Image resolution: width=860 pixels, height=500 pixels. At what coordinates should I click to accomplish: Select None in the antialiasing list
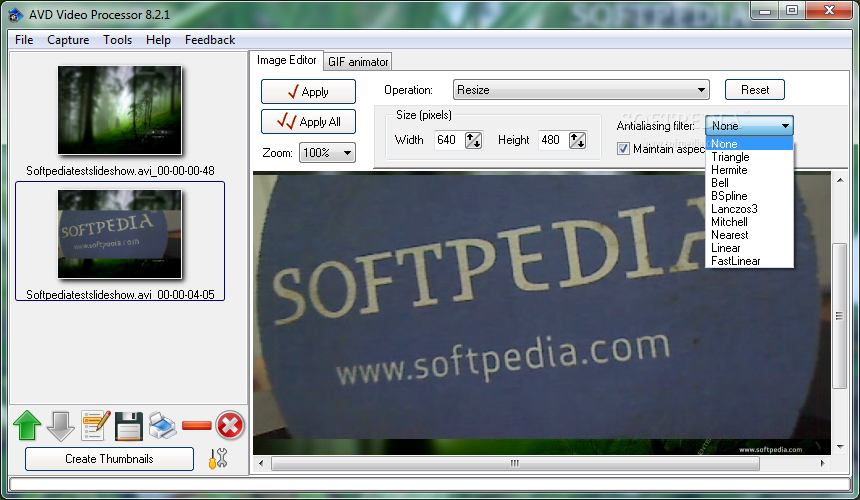coord(749,144)
